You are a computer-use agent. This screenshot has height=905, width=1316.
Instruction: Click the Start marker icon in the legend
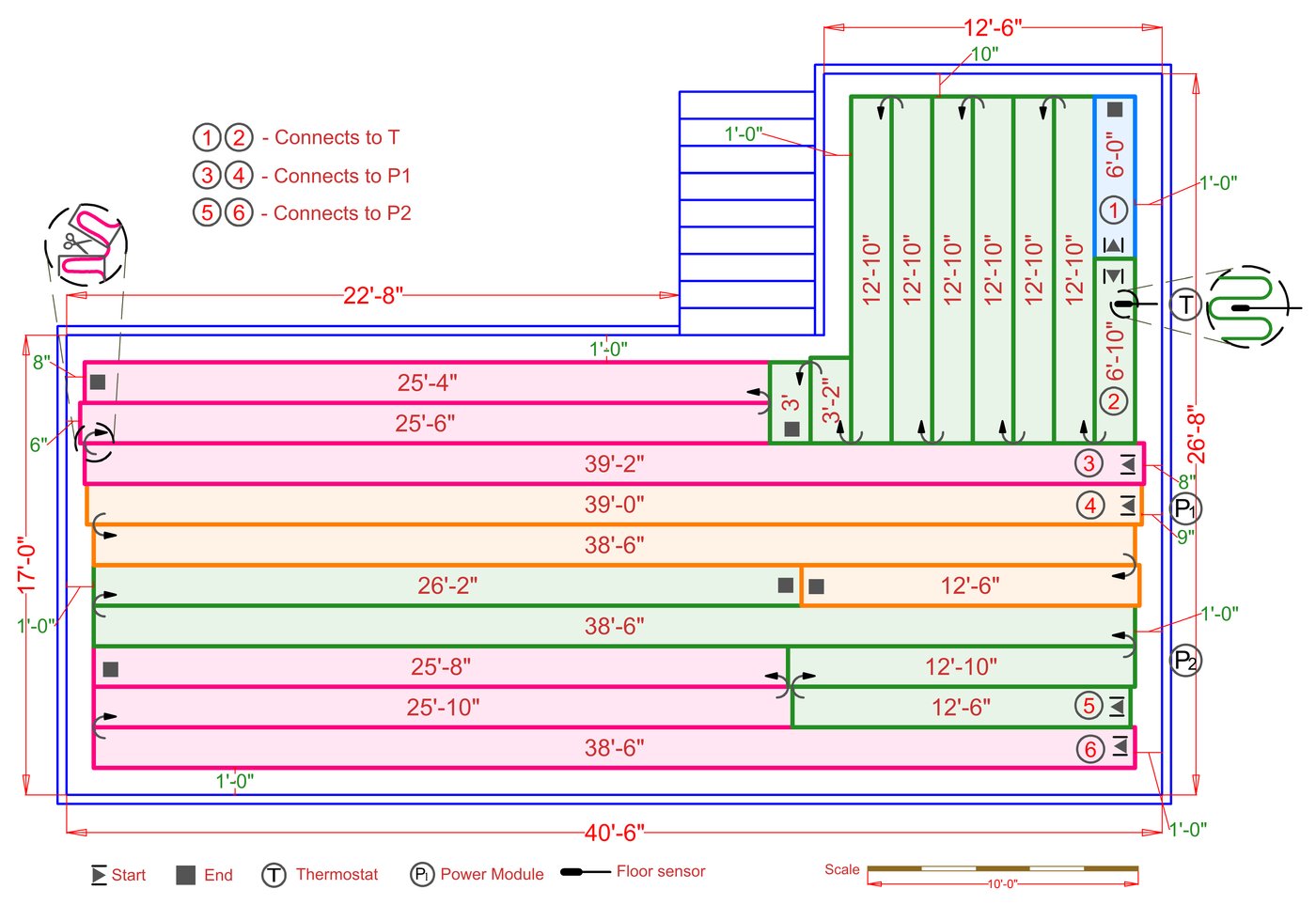pyautogui.click(x=99, y=875)
